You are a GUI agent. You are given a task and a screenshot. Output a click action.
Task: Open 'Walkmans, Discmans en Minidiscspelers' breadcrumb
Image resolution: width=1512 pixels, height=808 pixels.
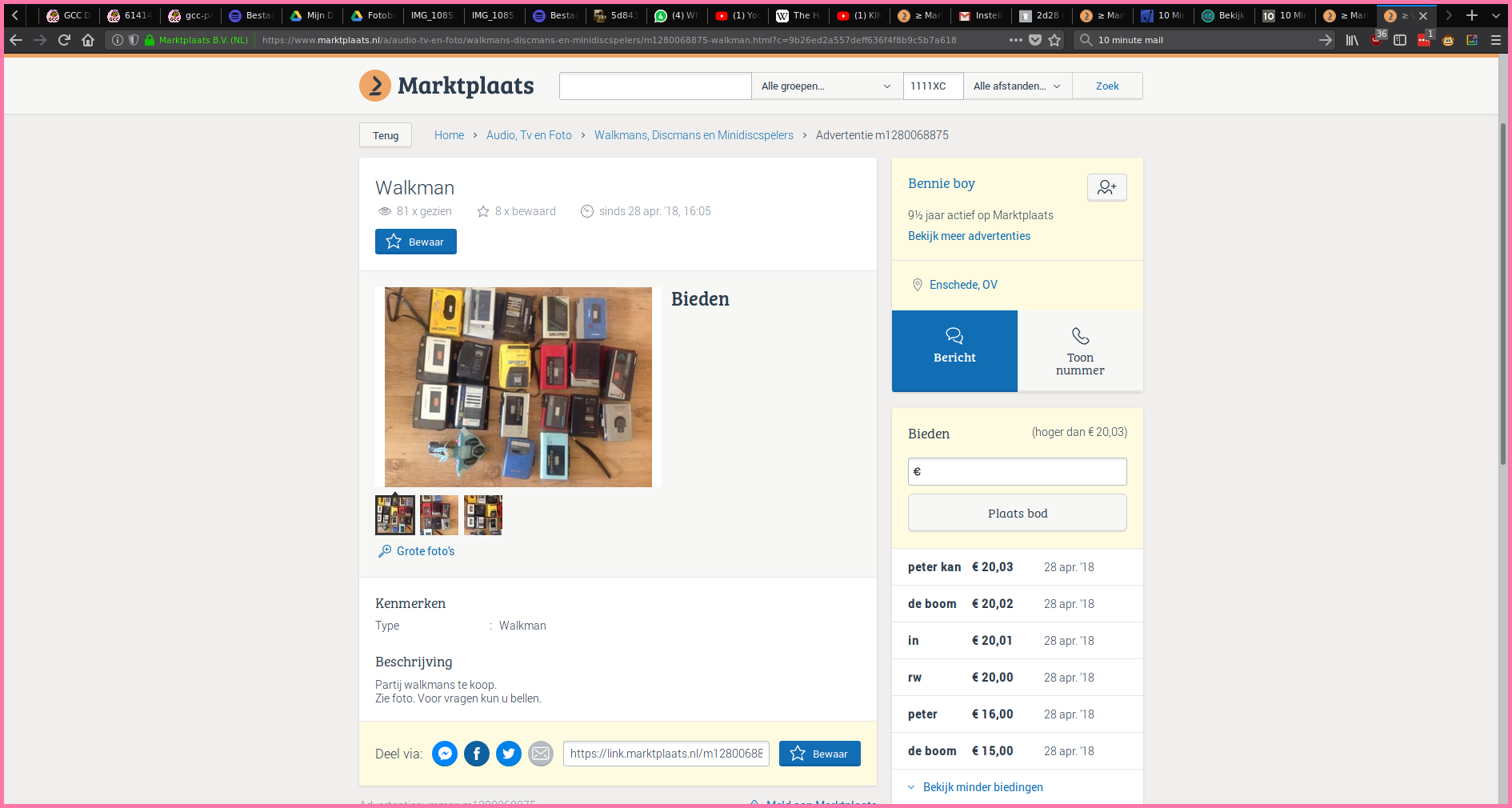click(x=694, y=135)
